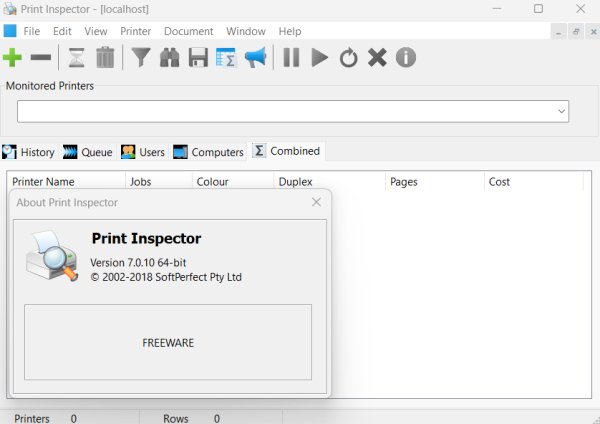Restore the inner MDI child window
This screenshot has width=600, height=424.
point(576,32)
